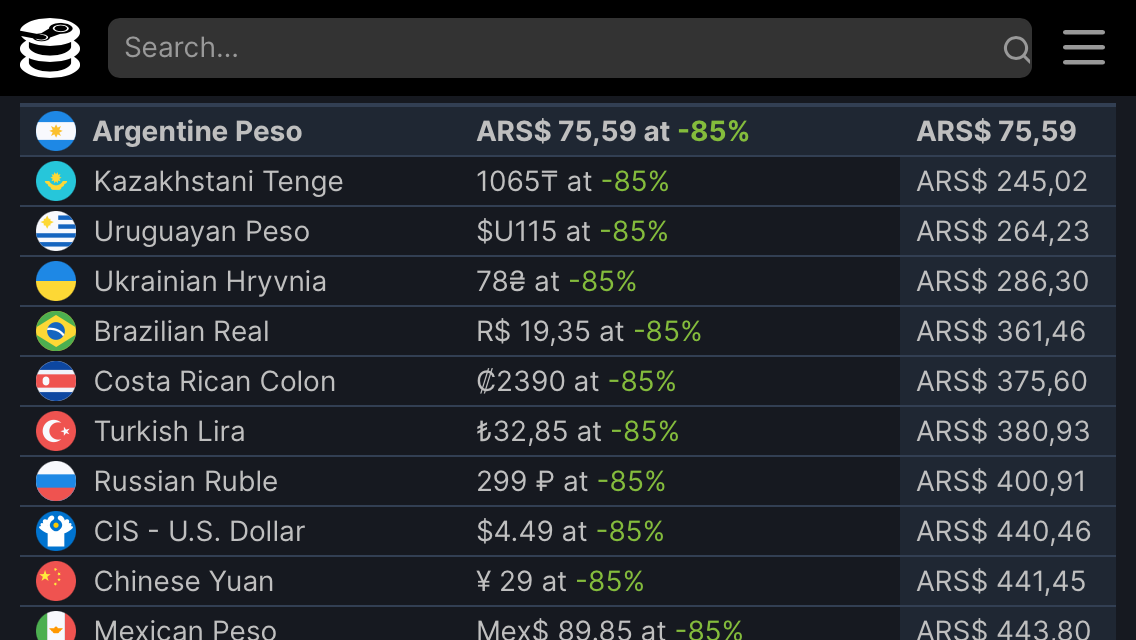This screenshot has width=1136, height=640.
Task: Click the Brazilian Real converted price ARS$ 361,46
Action: 1001,331
